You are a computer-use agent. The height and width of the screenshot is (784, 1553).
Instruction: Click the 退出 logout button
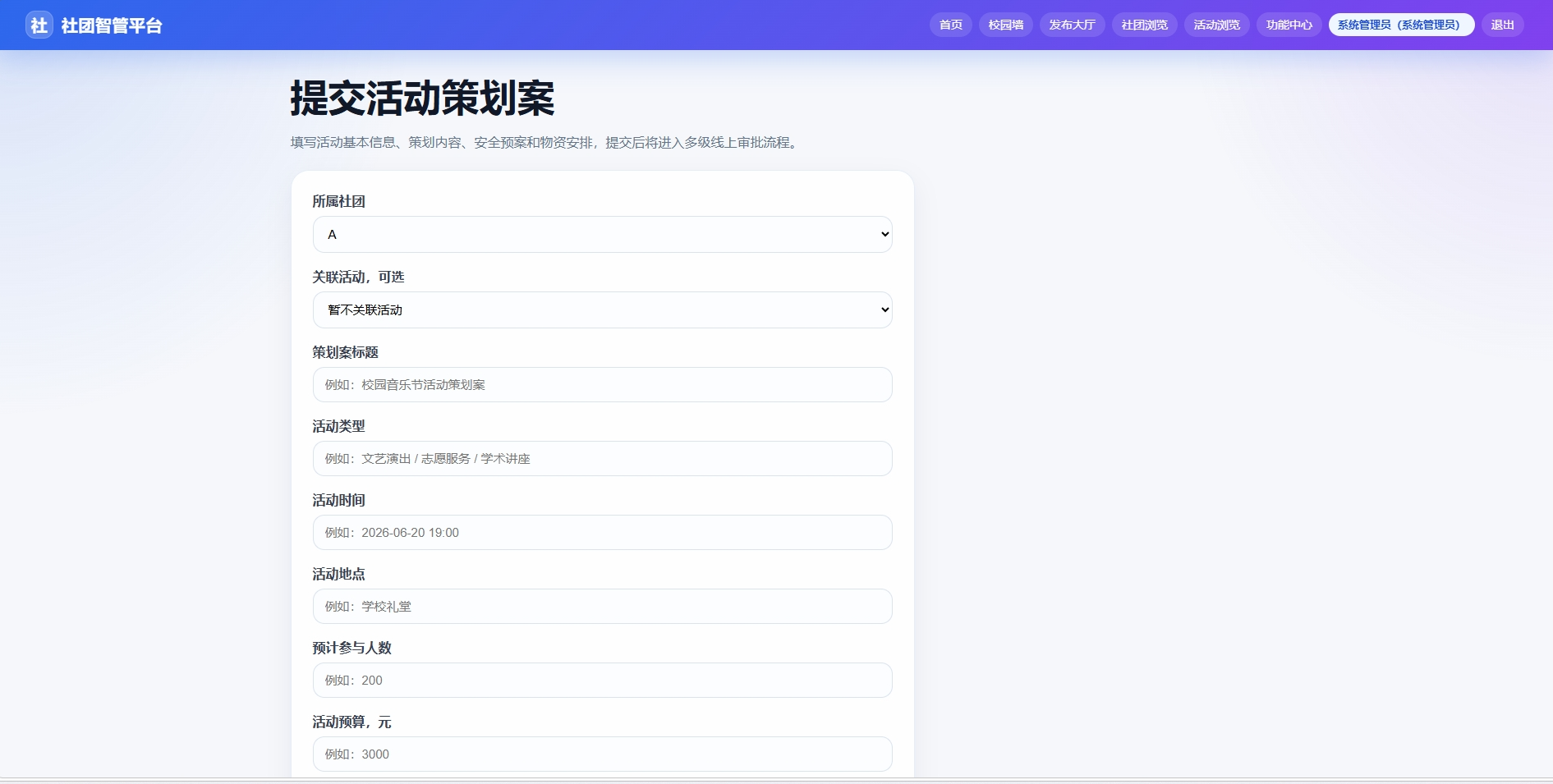[1503, 25]
